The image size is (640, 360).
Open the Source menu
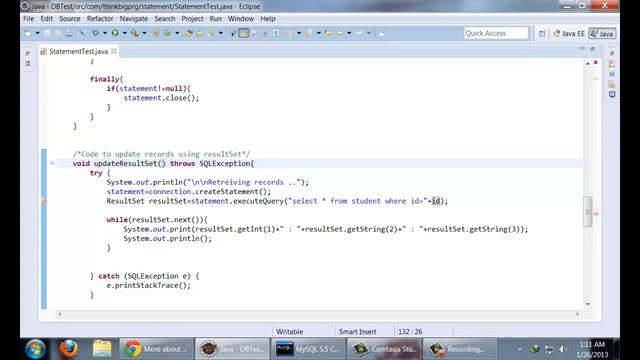tap(70, 19)
